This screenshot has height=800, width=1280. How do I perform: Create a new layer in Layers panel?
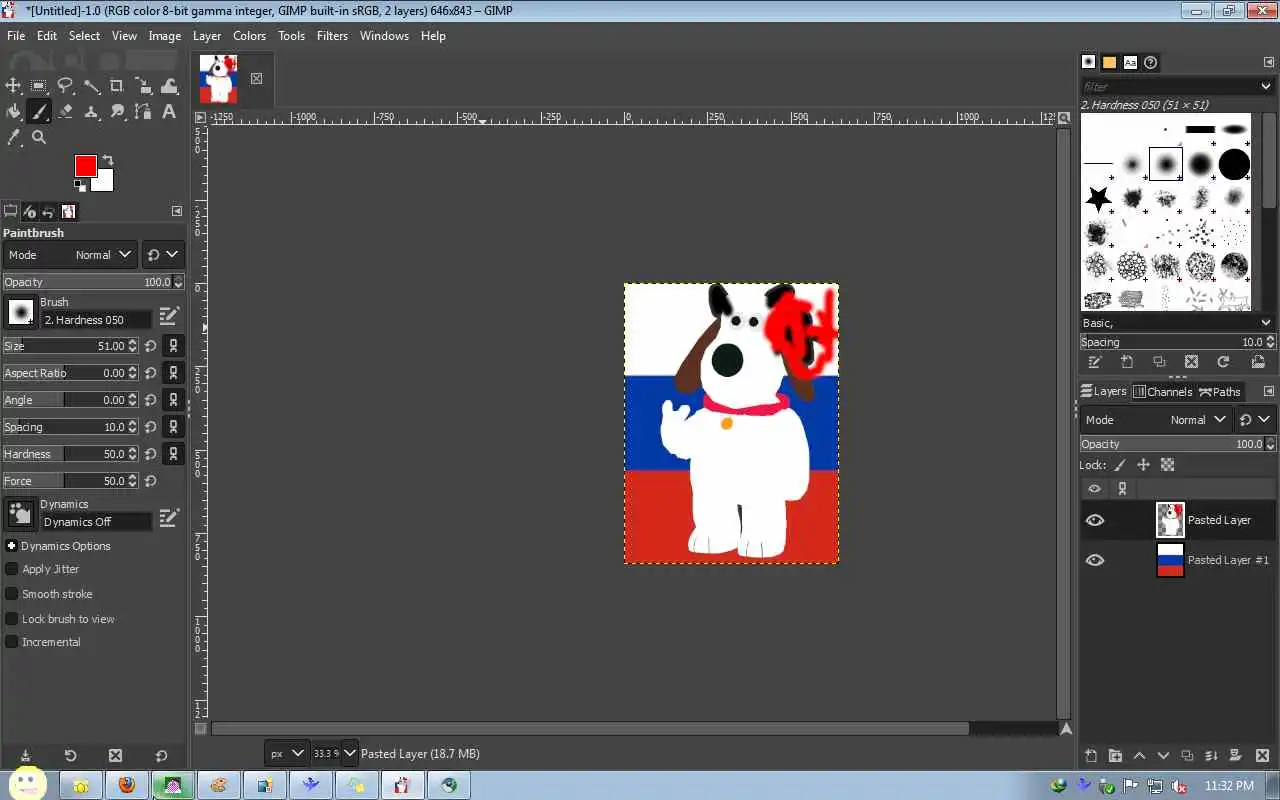click(1091, 756)
